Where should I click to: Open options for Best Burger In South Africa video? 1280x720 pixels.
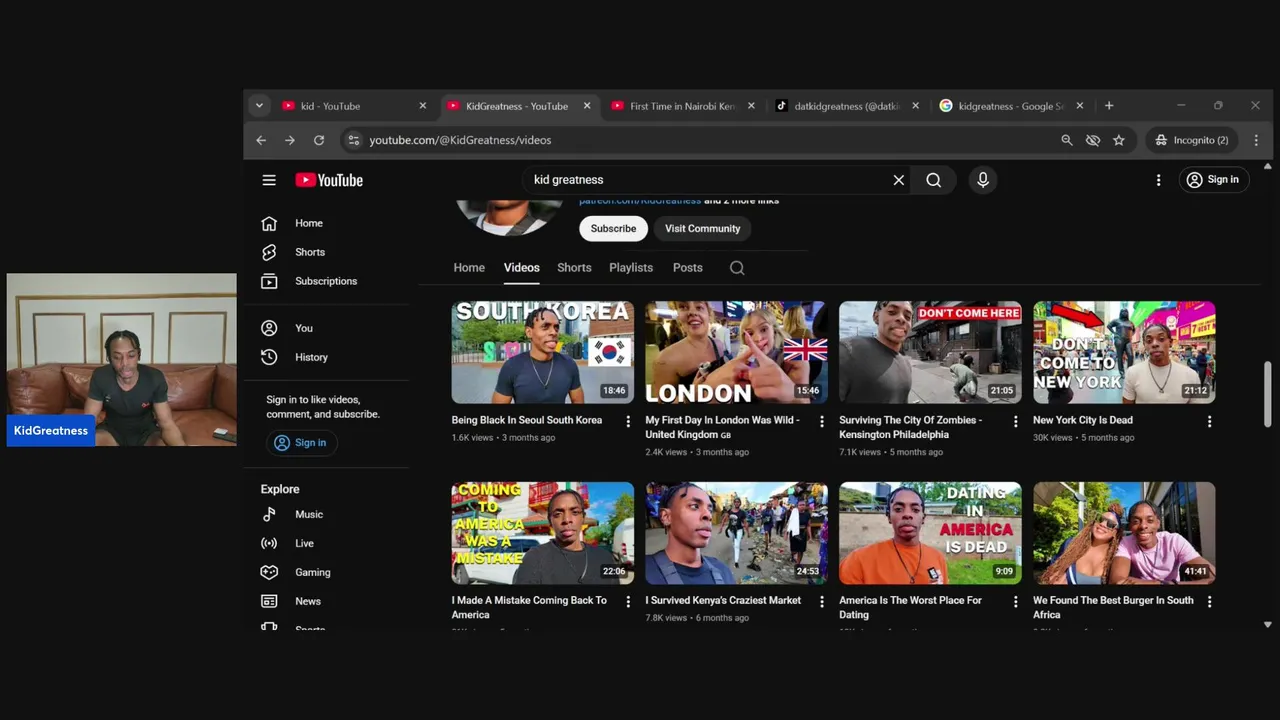coord(1209,602)
